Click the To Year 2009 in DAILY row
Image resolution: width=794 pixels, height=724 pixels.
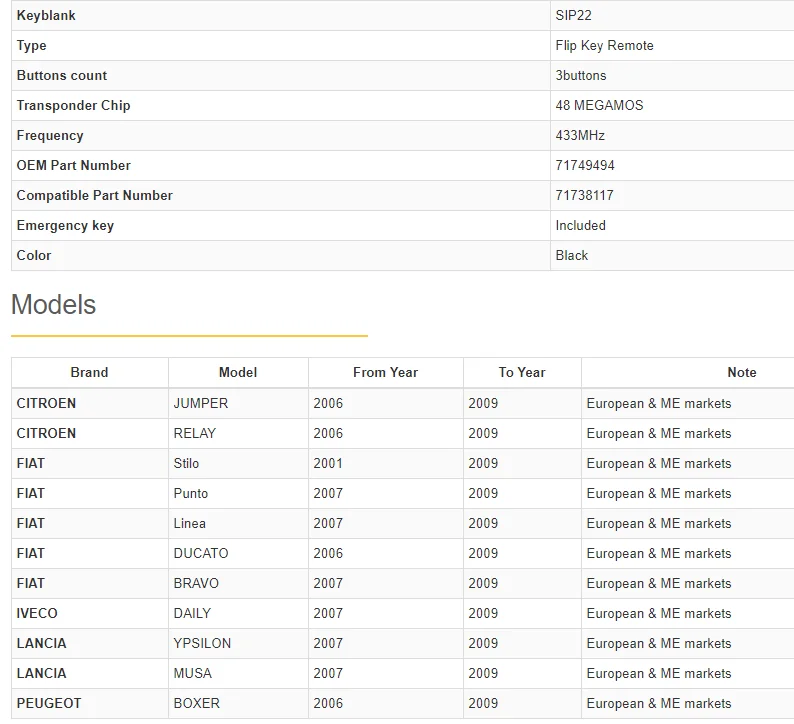click(x=483, y=613)
